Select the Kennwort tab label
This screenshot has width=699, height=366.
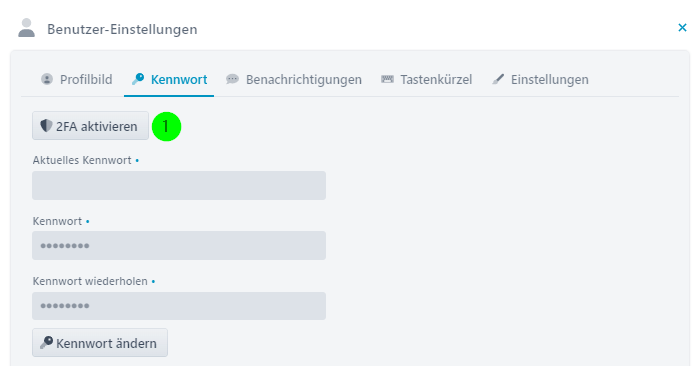click(x=179, y=79)
